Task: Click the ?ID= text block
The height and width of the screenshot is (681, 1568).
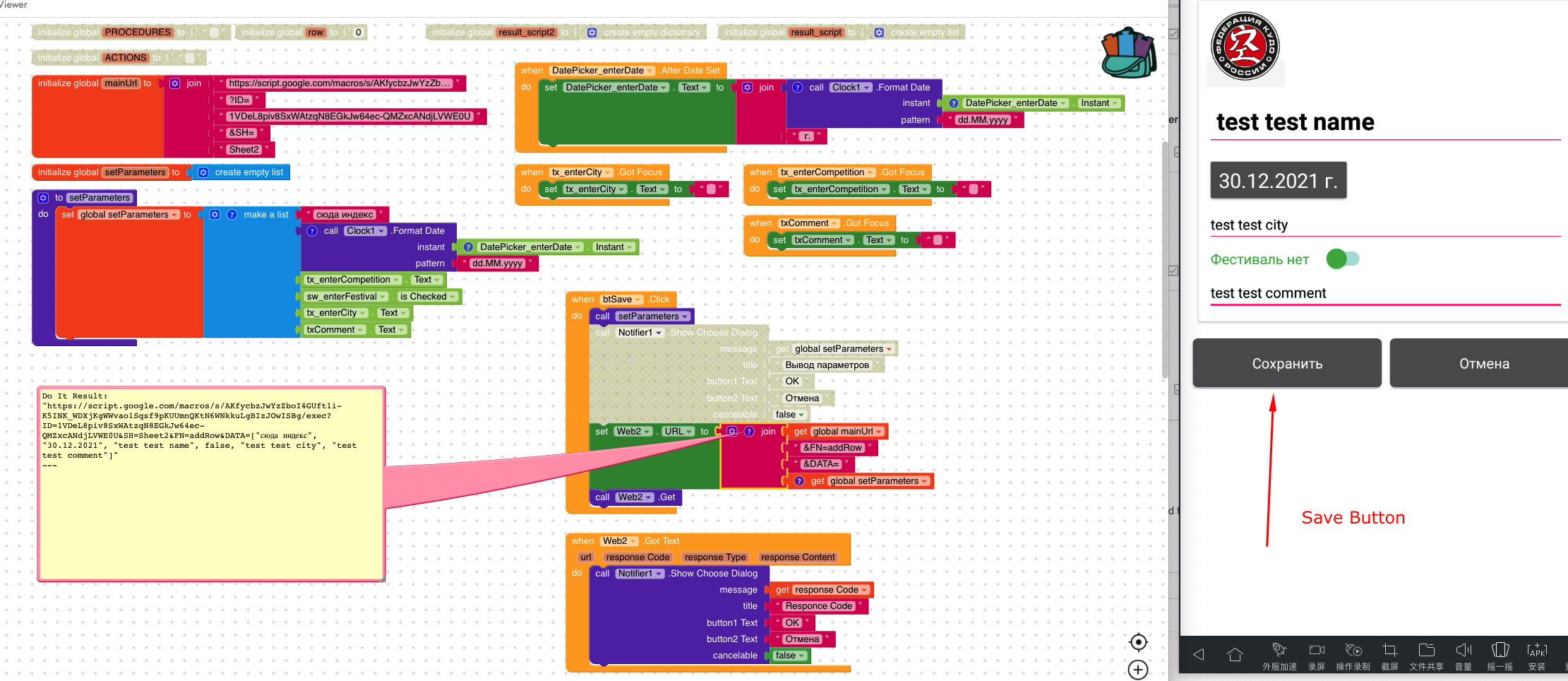Action: 240,100
